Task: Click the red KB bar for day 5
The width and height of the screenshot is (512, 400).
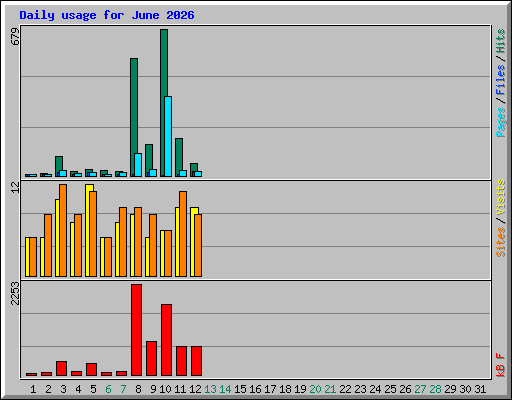Action: (92, 370)
